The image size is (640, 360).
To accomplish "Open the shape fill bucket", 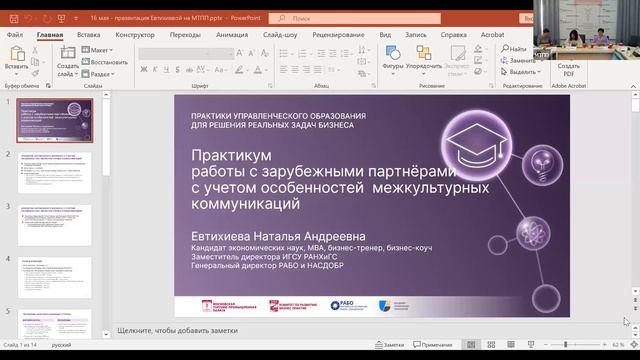I will click(478, 49).
